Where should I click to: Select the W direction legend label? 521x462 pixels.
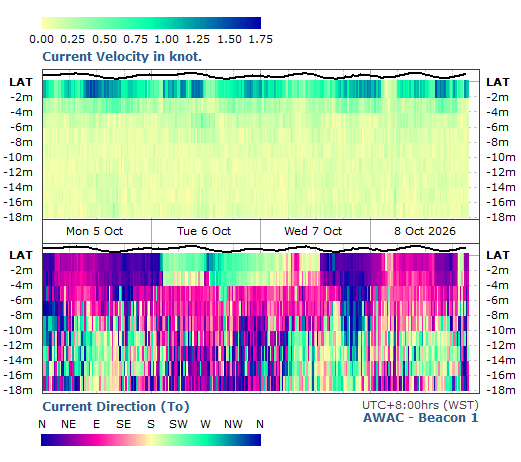point(205,424)
